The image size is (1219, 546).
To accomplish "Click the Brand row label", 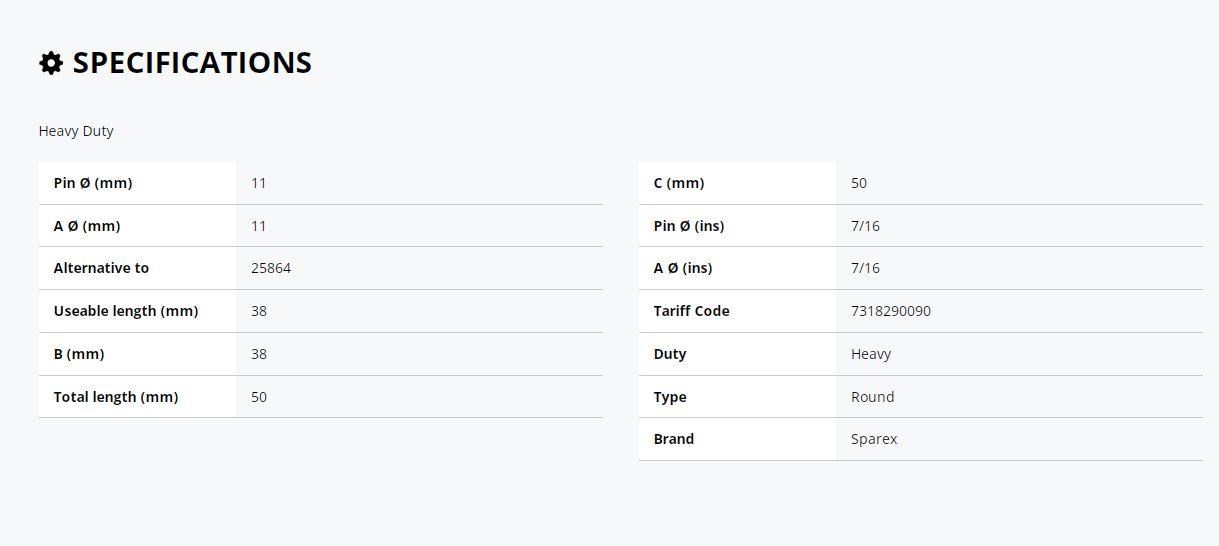I will click(674, 439).
